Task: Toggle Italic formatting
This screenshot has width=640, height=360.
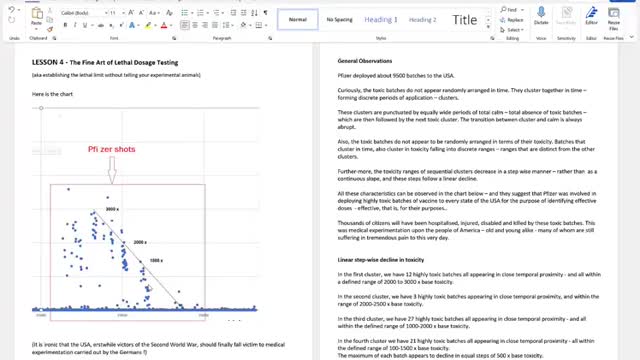Action: [x=75, y=25]
